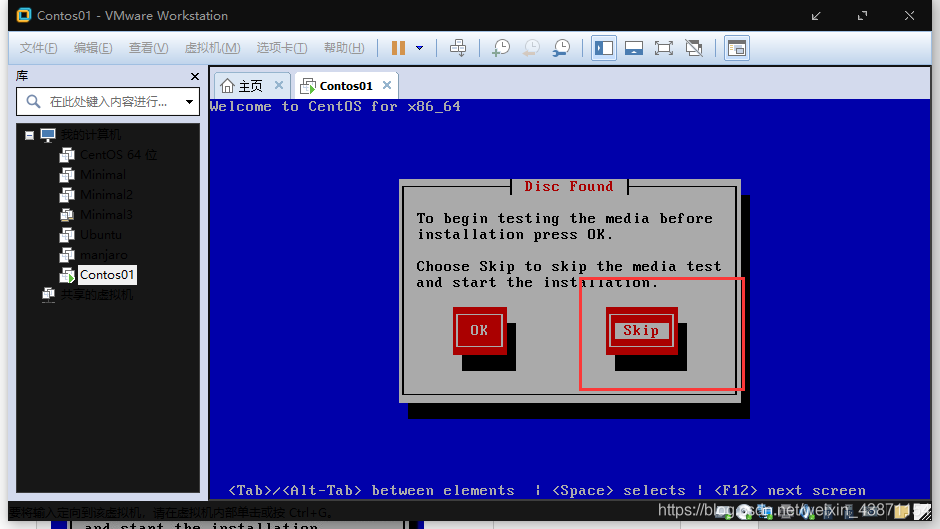This screenshot has height=529, width=940.
Task: Take a snapshot of the VM
Action: [501, 48]
